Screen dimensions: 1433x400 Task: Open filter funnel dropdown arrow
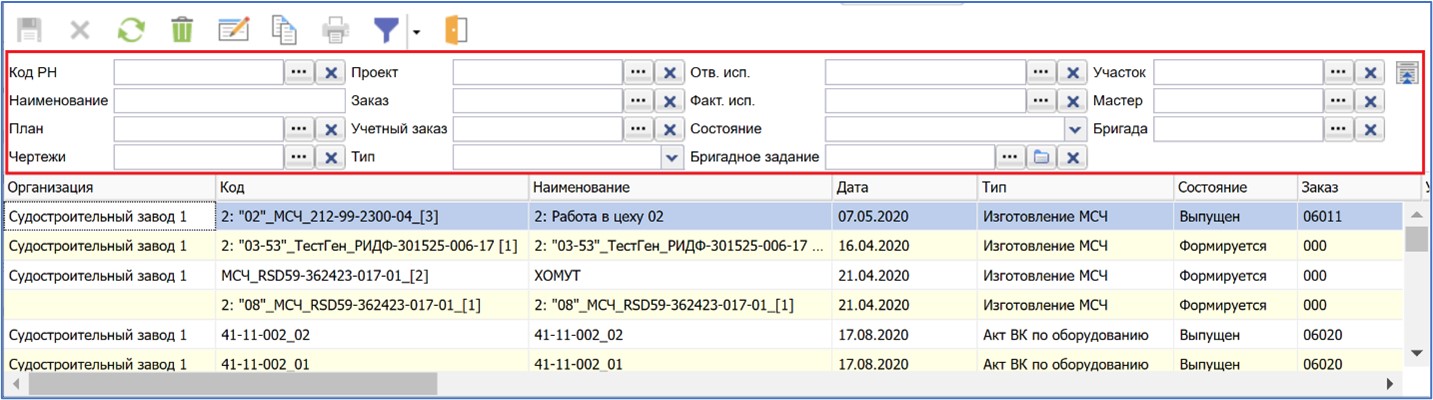(x=416, y=32)
